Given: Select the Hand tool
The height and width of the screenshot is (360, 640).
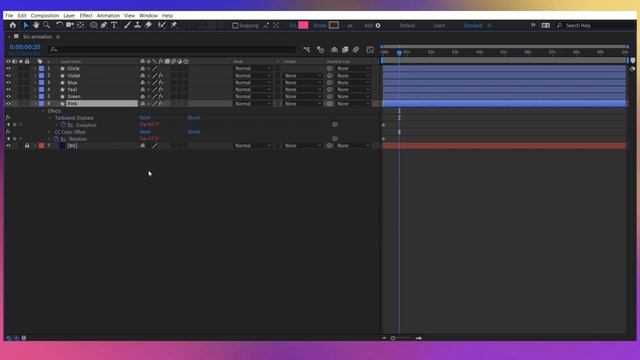Looking at the screenshot, I should coord(36,25).
